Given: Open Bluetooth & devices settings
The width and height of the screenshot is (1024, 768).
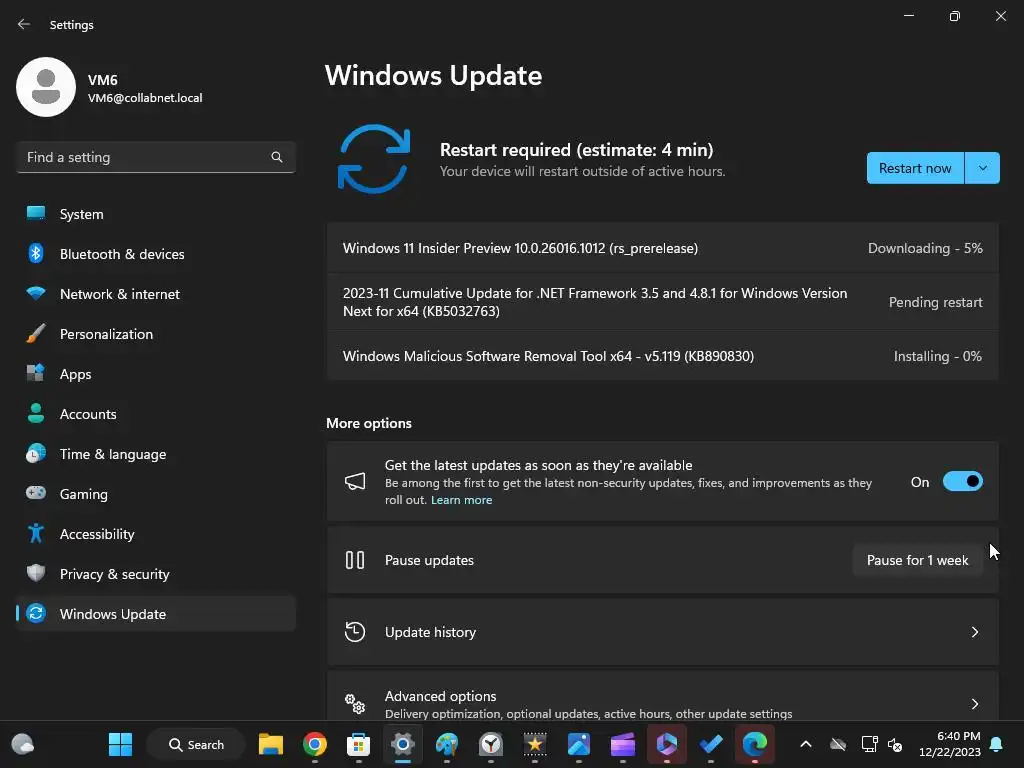Looking at the screenshot, I should (x=155, y=254).
